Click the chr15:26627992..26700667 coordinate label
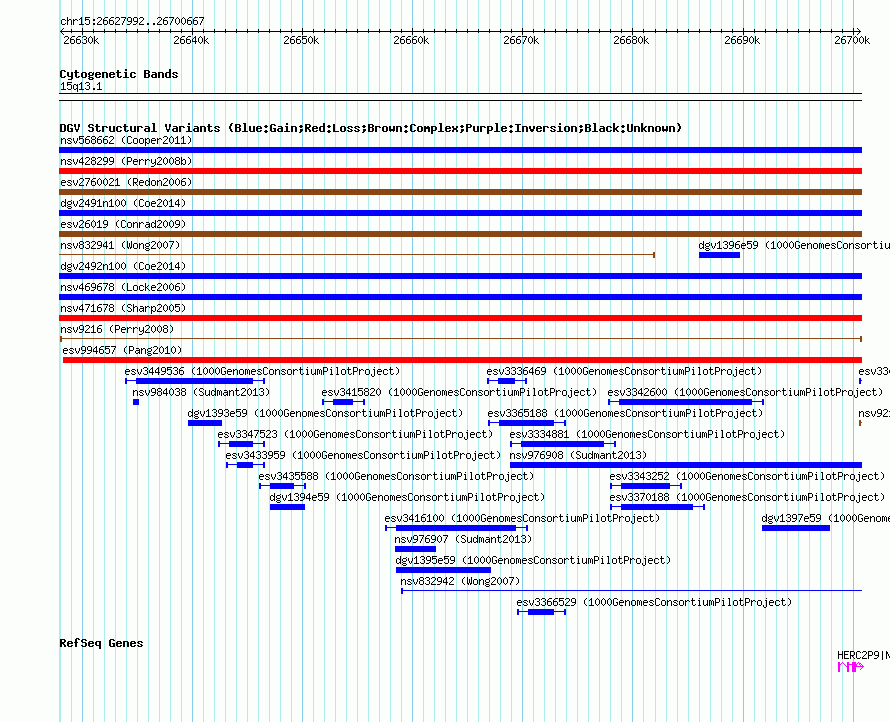This screenshot has height=722, width=890. 132,22
